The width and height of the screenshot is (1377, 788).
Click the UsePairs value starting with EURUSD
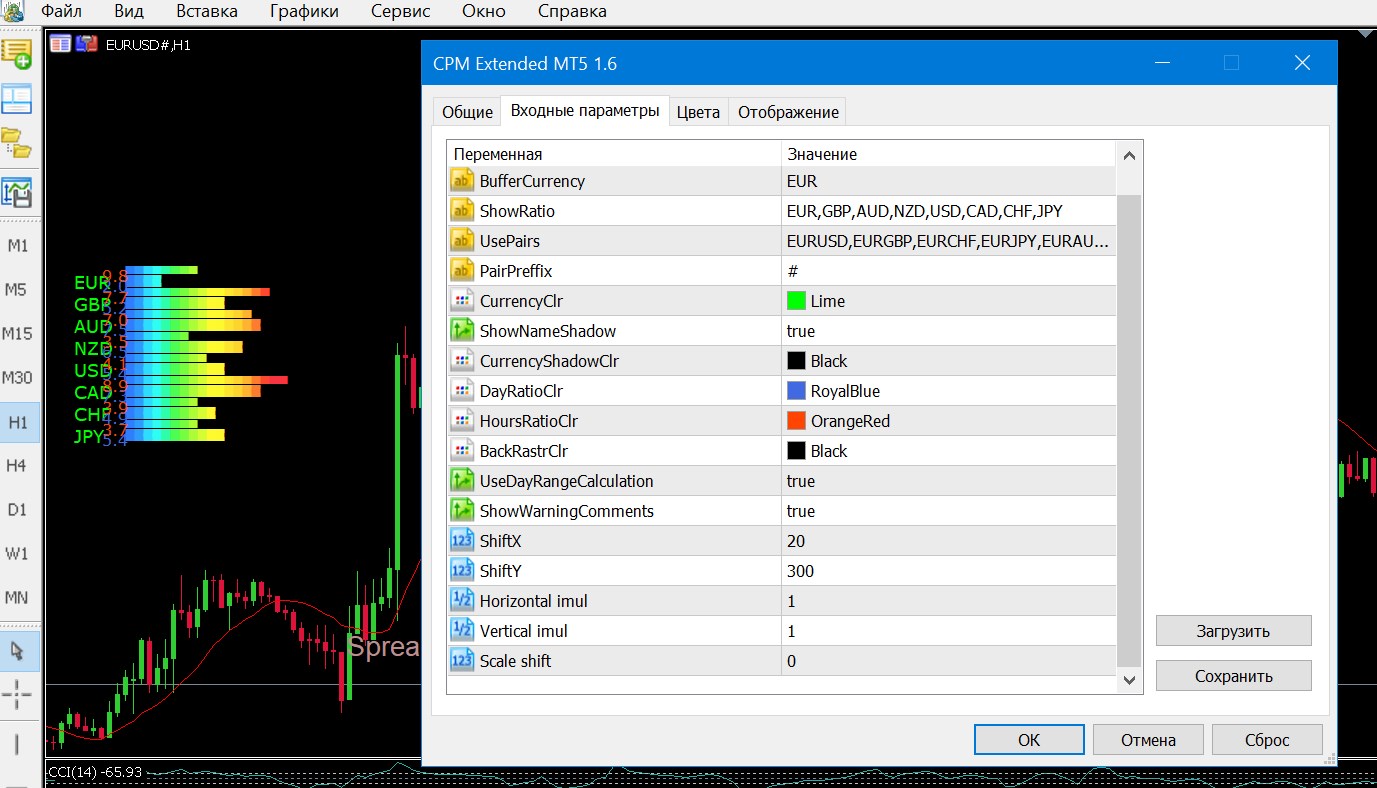pos(947,241)
